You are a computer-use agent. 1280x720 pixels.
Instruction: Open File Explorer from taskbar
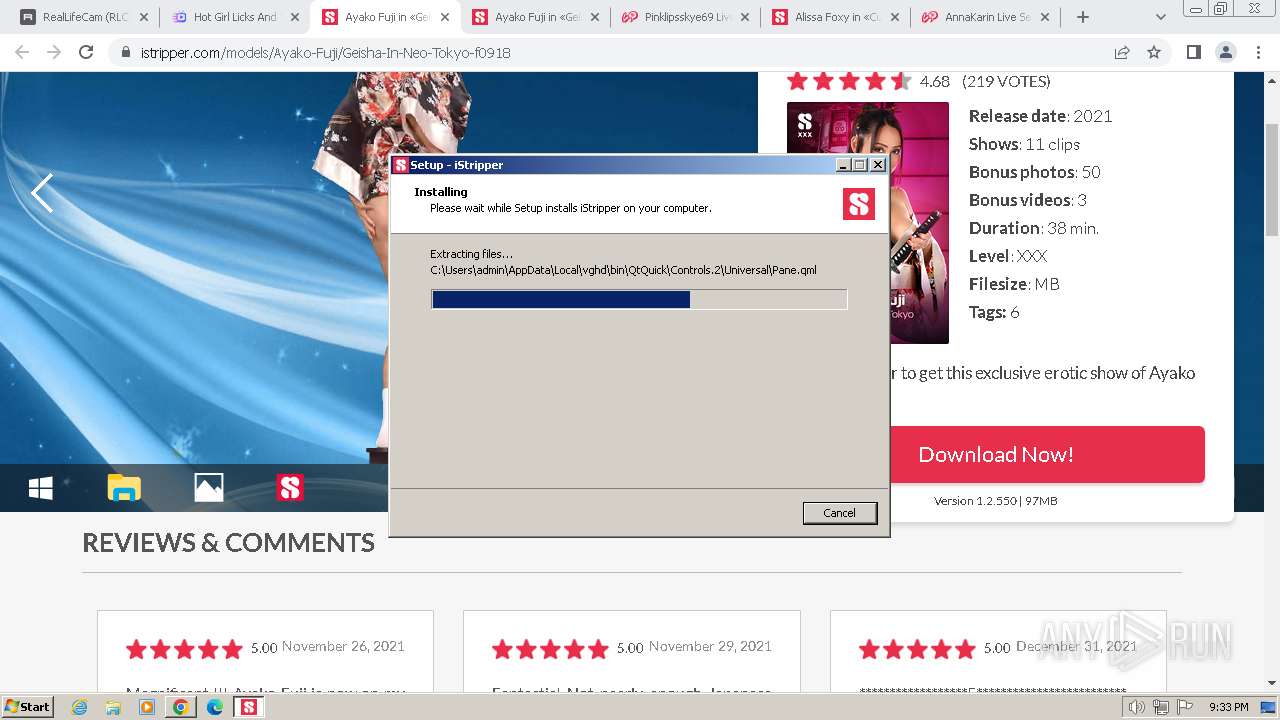pos(113,707)
